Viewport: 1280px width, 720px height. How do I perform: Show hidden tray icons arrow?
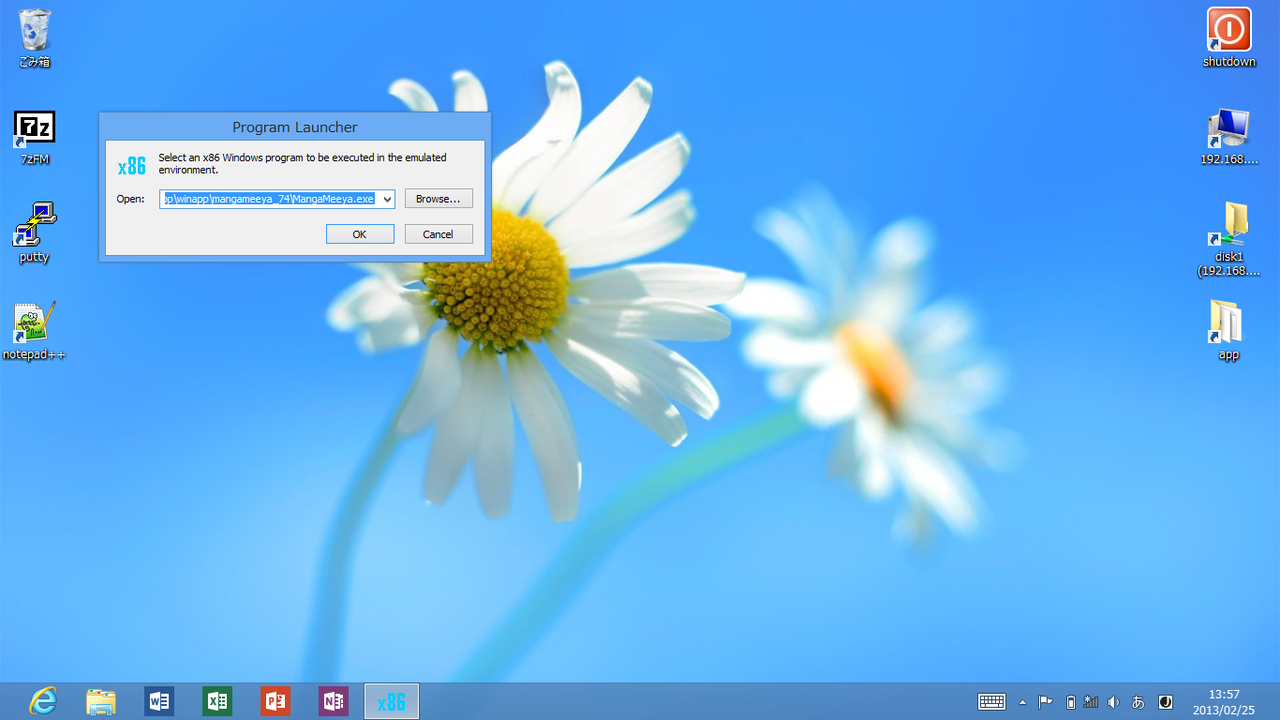(1022, 702)
